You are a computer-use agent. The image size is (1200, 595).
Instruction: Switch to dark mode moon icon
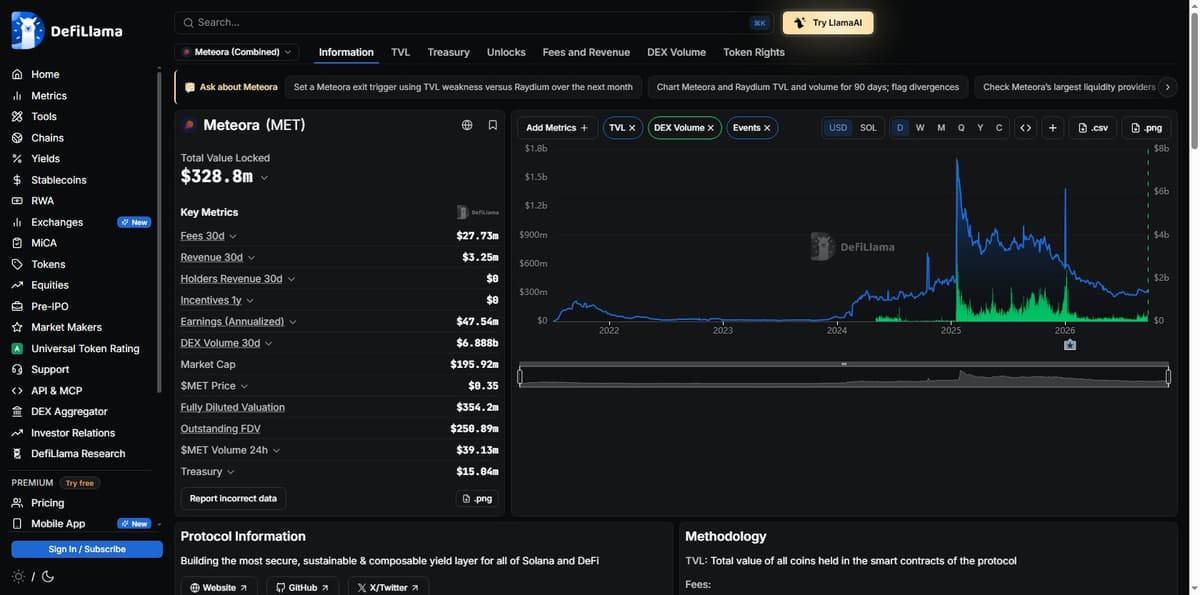click(x=47, y=576)
